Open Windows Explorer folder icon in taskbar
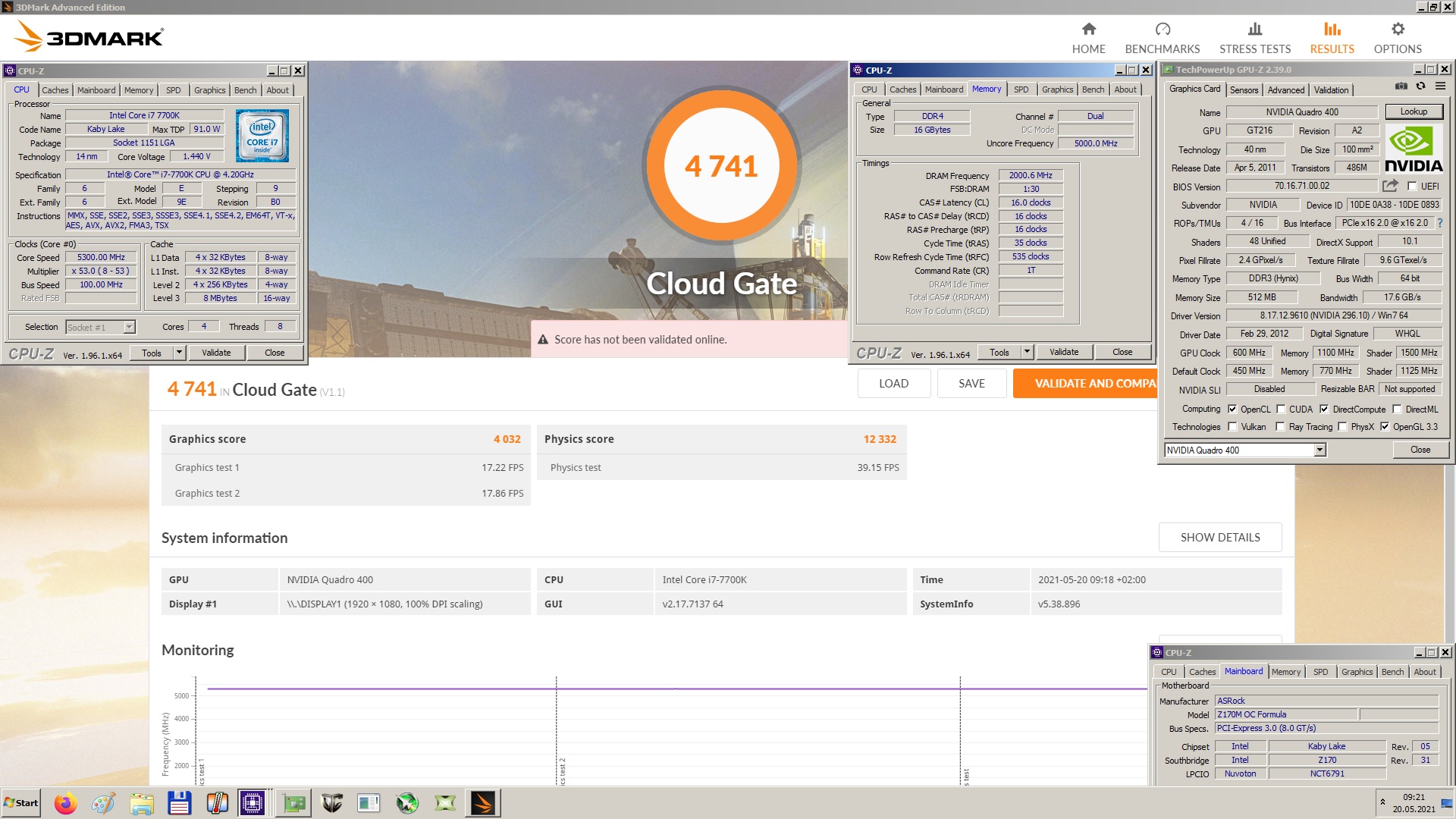The height and width of the screenshot is (819, 1456). 141,803
